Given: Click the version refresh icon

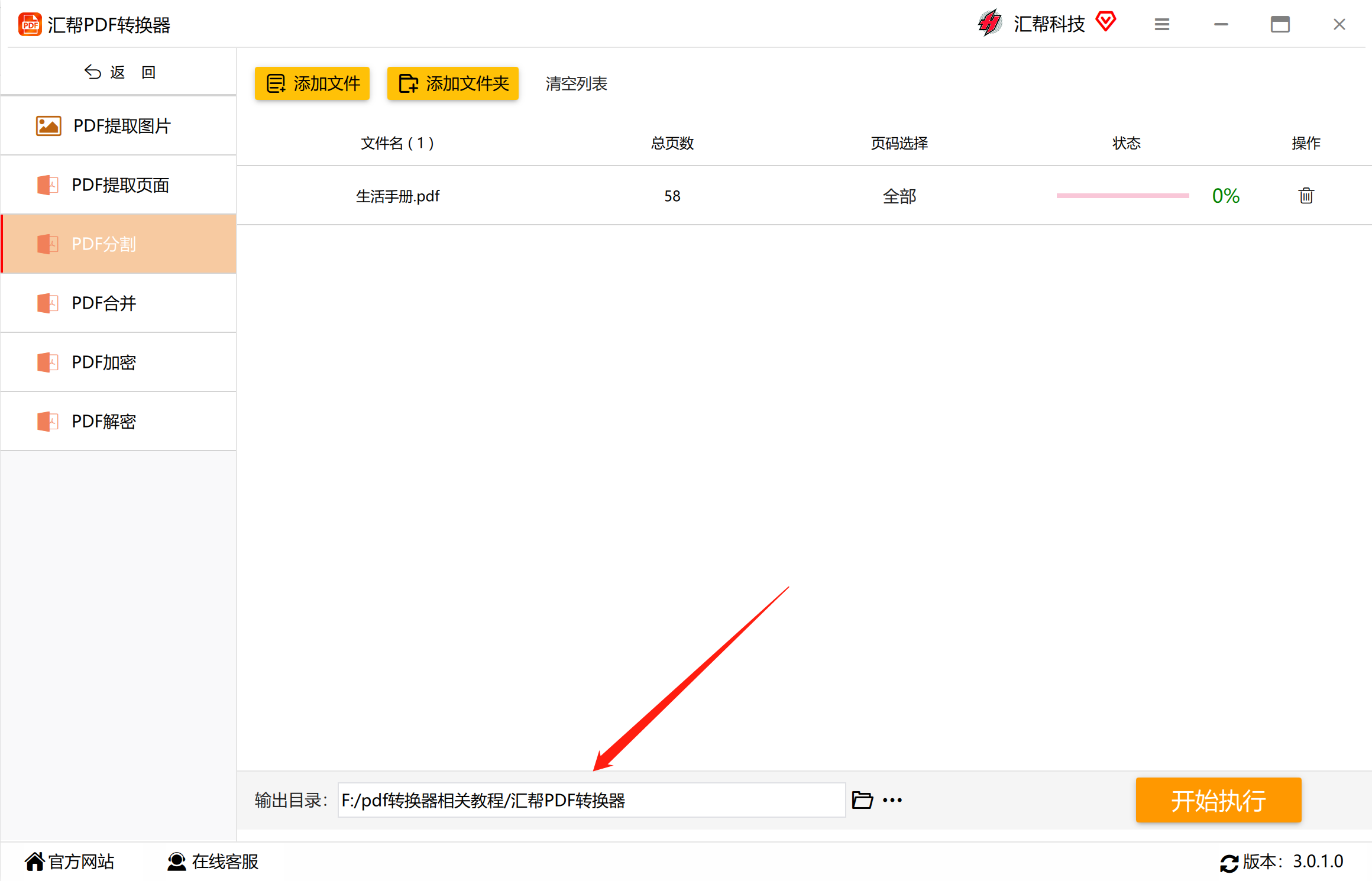Looking at the screenshot, I should [x=1229, y=863].
